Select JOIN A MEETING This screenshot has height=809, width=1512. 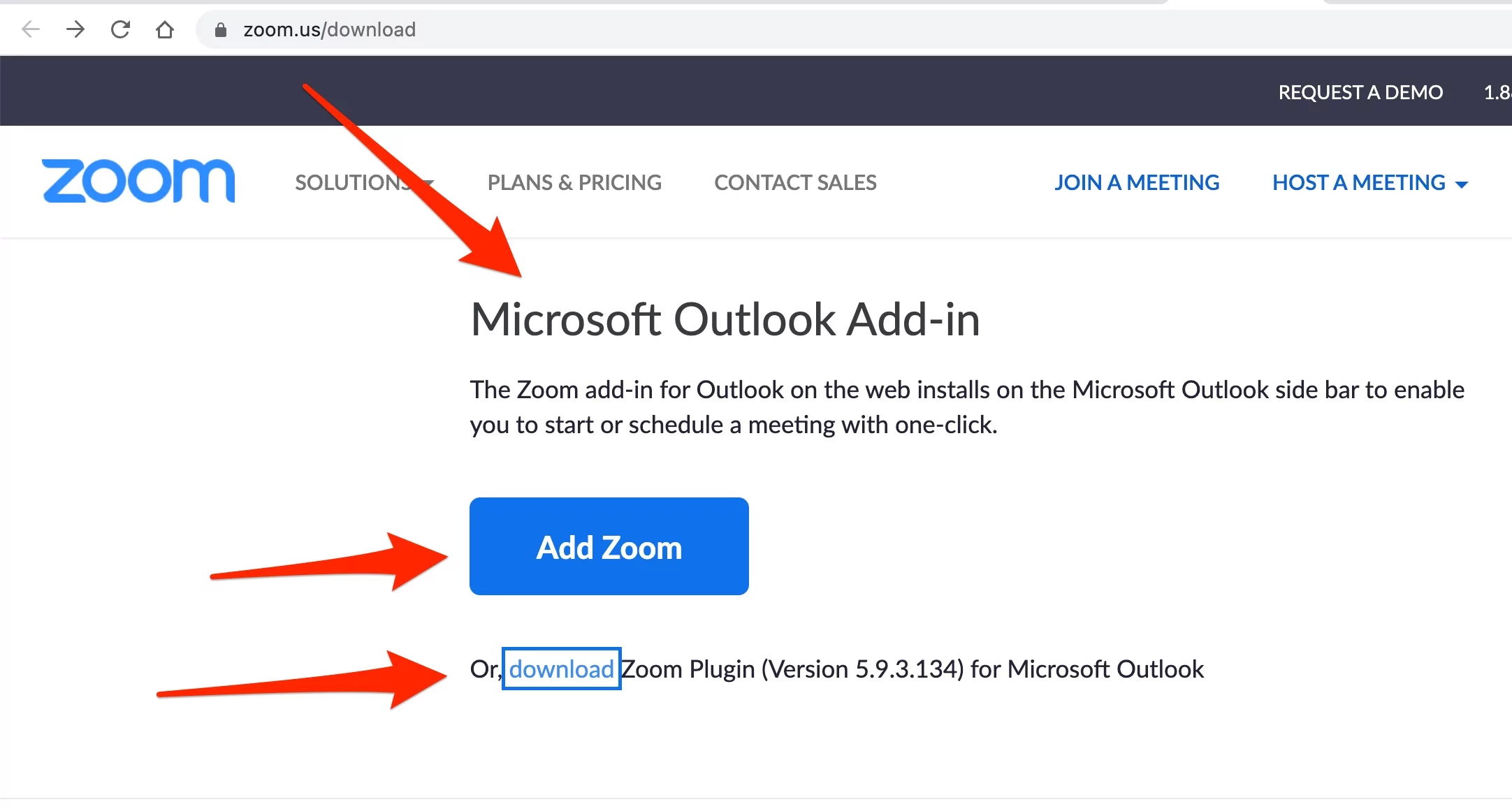pos(1137,182)
